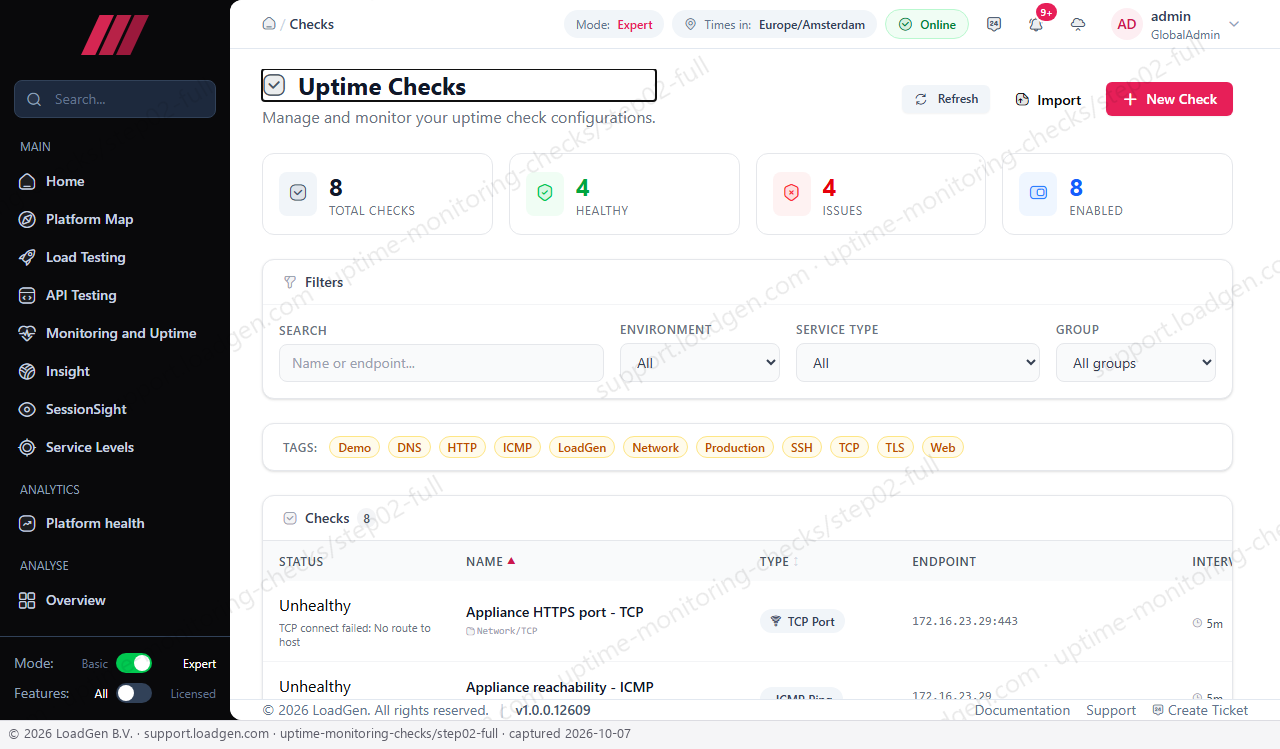This screenshot has height=749, width=1280.
Task: Click the home breadcrumb icon
Action: tap(269, 24)
